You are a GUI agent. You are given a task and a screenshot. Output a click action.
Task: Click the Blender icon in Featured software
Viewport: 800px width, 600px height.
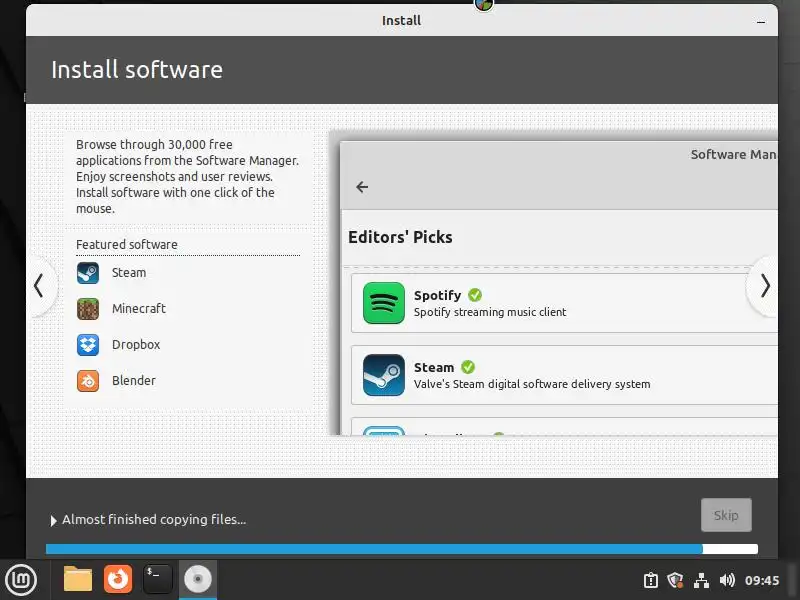click(x=88, y=381)
